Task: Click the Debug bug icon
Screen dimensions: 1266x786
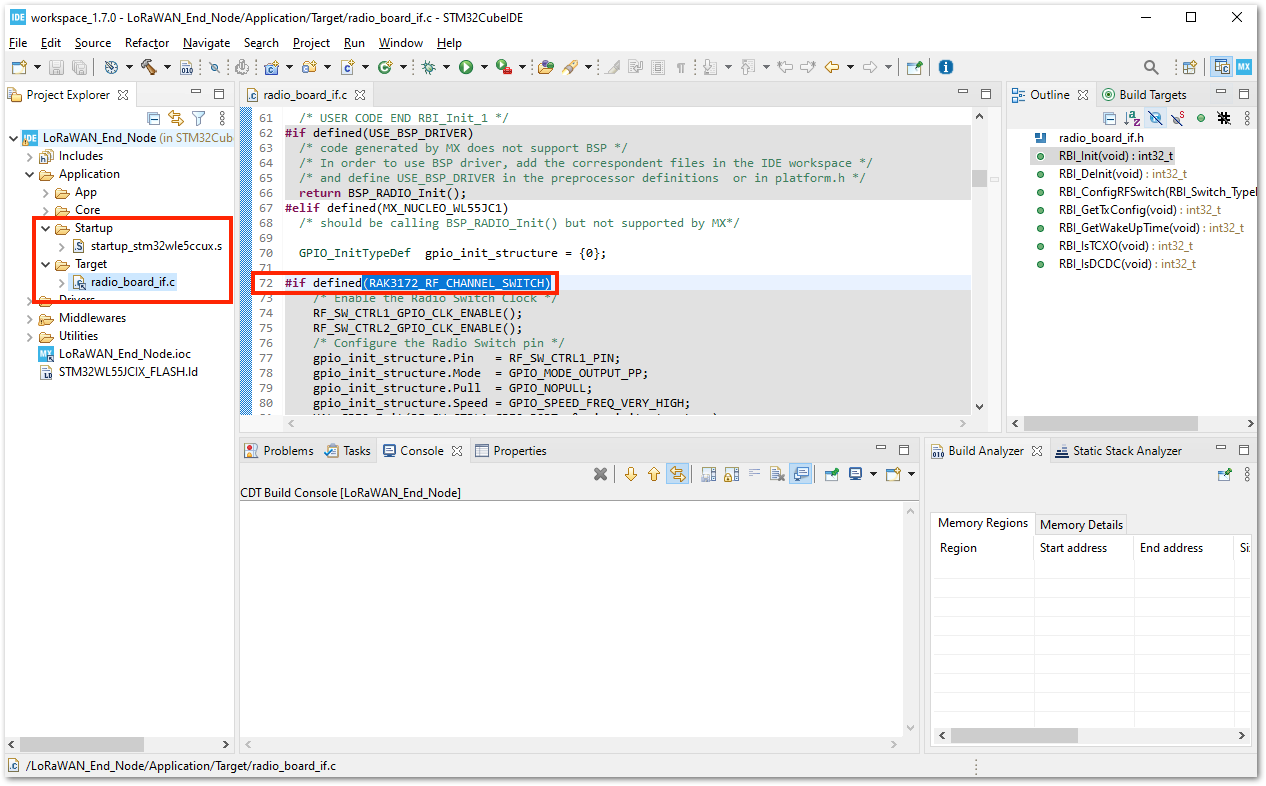Action: coord(429,67)
